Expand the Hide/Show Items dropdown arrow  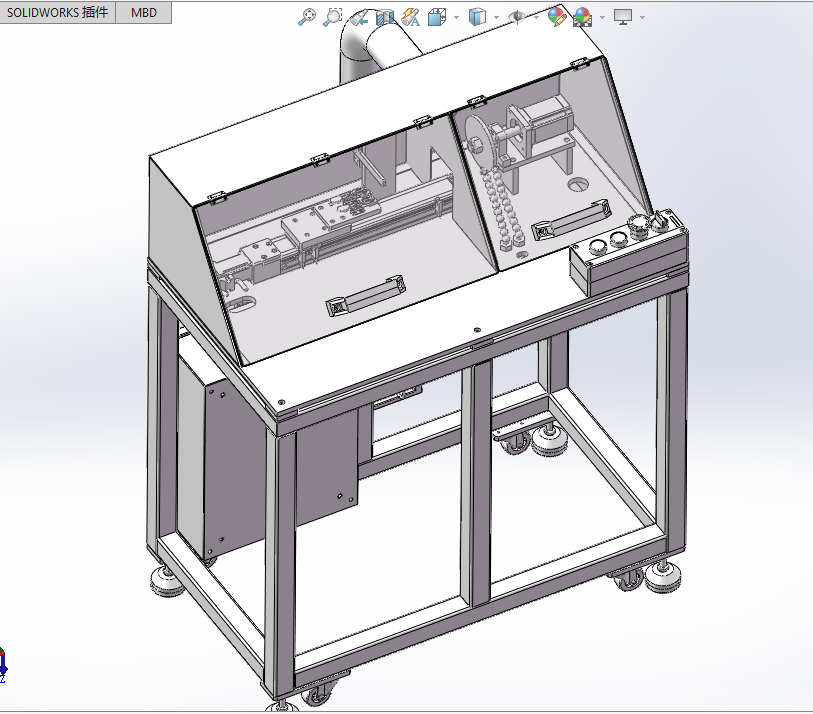pyautogui.click(x=536, y=17)
